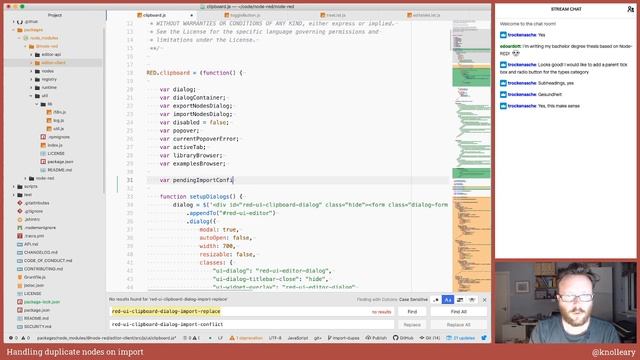The width and height of the screenshot is (640, 360).
Task: Click the Find button
Action: 412,311
